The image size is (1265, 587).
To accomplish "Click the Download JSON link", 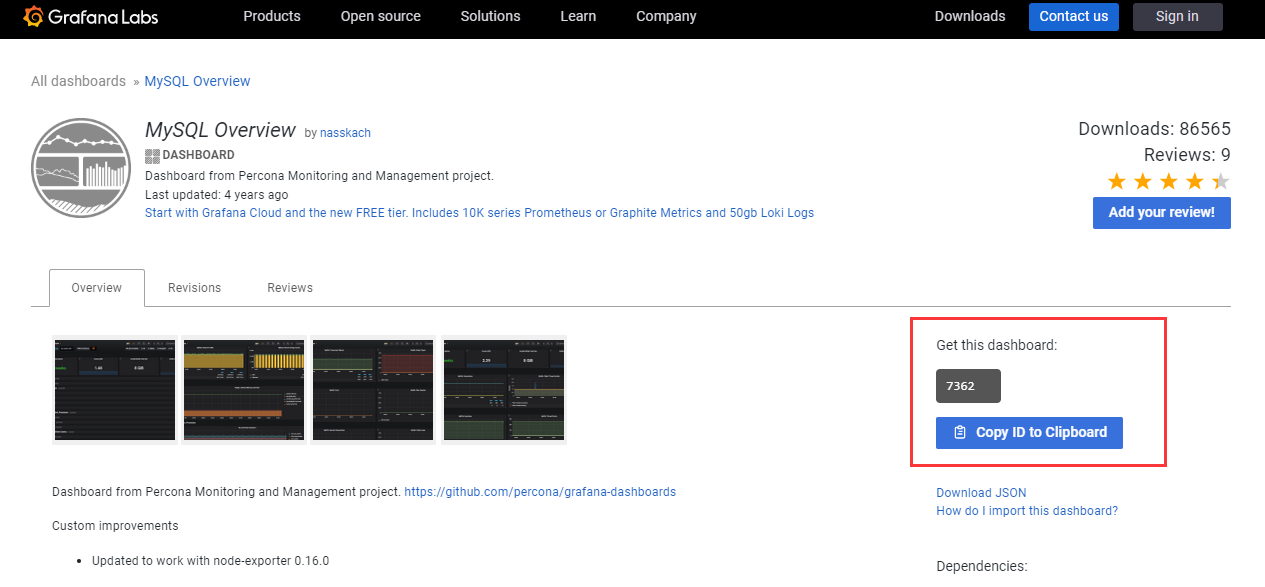I will (x=981, y=493).
